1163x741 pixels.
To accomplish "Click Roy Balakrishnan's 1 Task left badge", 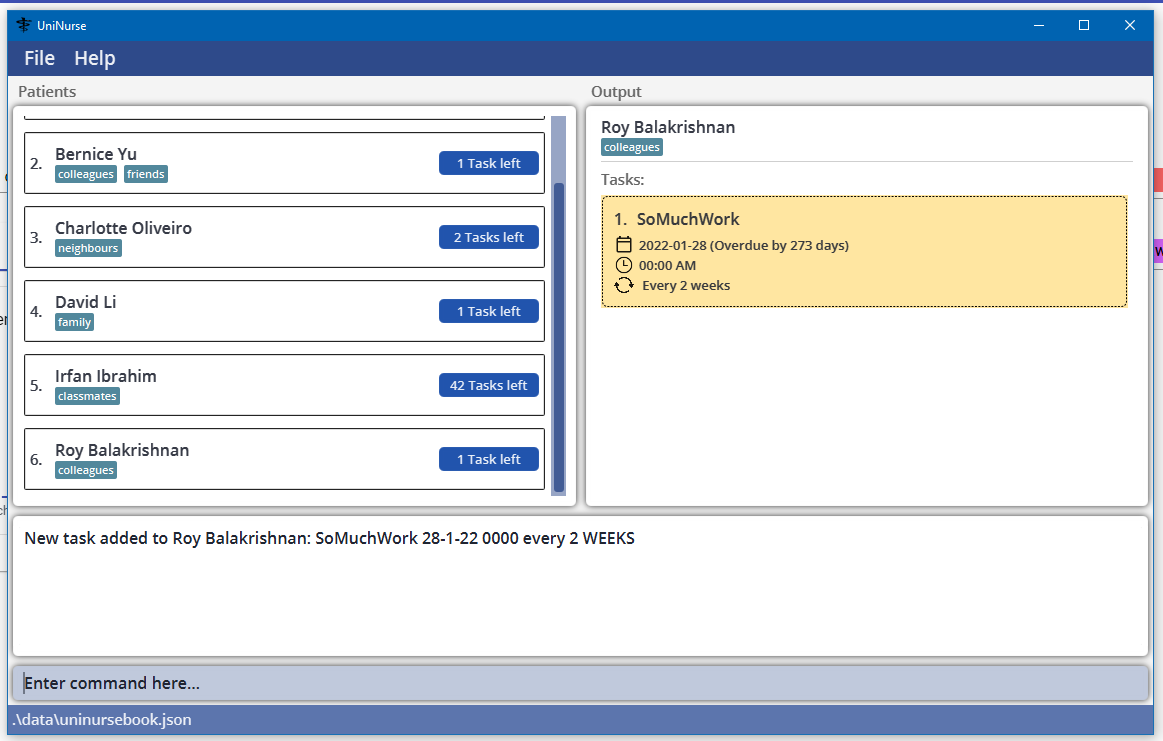I will pyautogui.click(x=489, y=459).
